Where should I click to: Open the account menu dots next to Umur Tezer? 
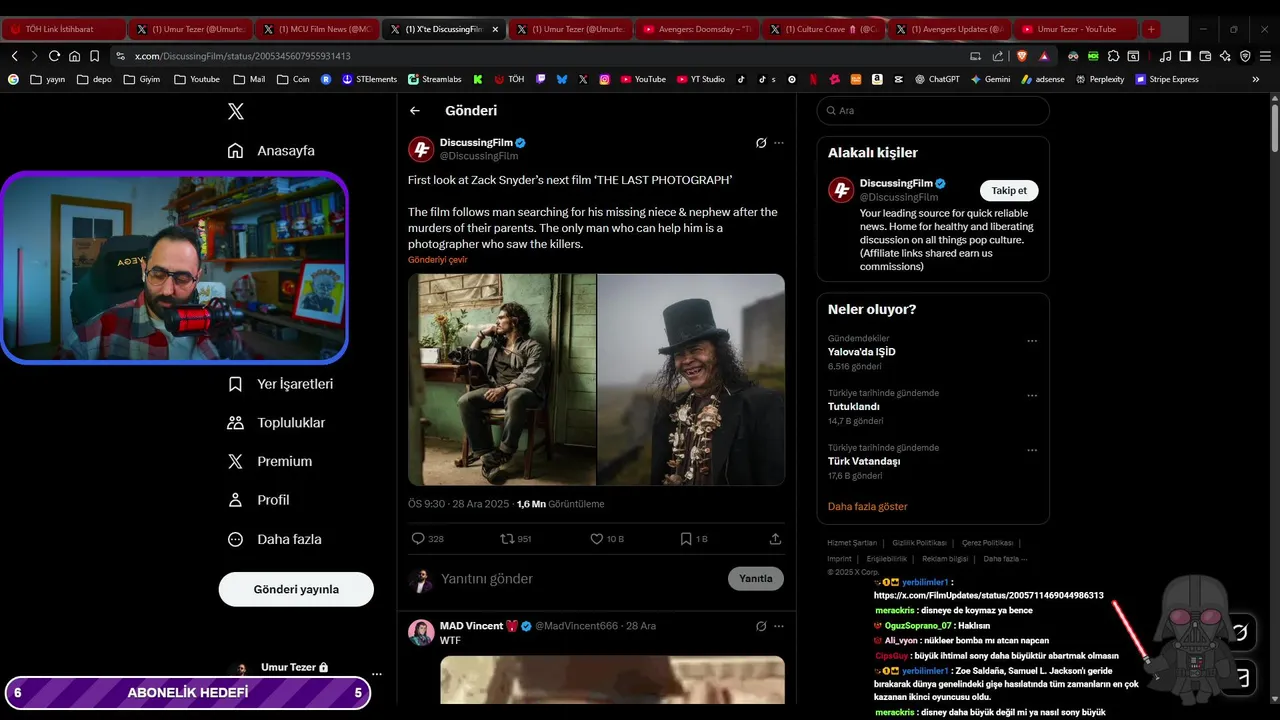pyautogui.click(x=376, y=675)
